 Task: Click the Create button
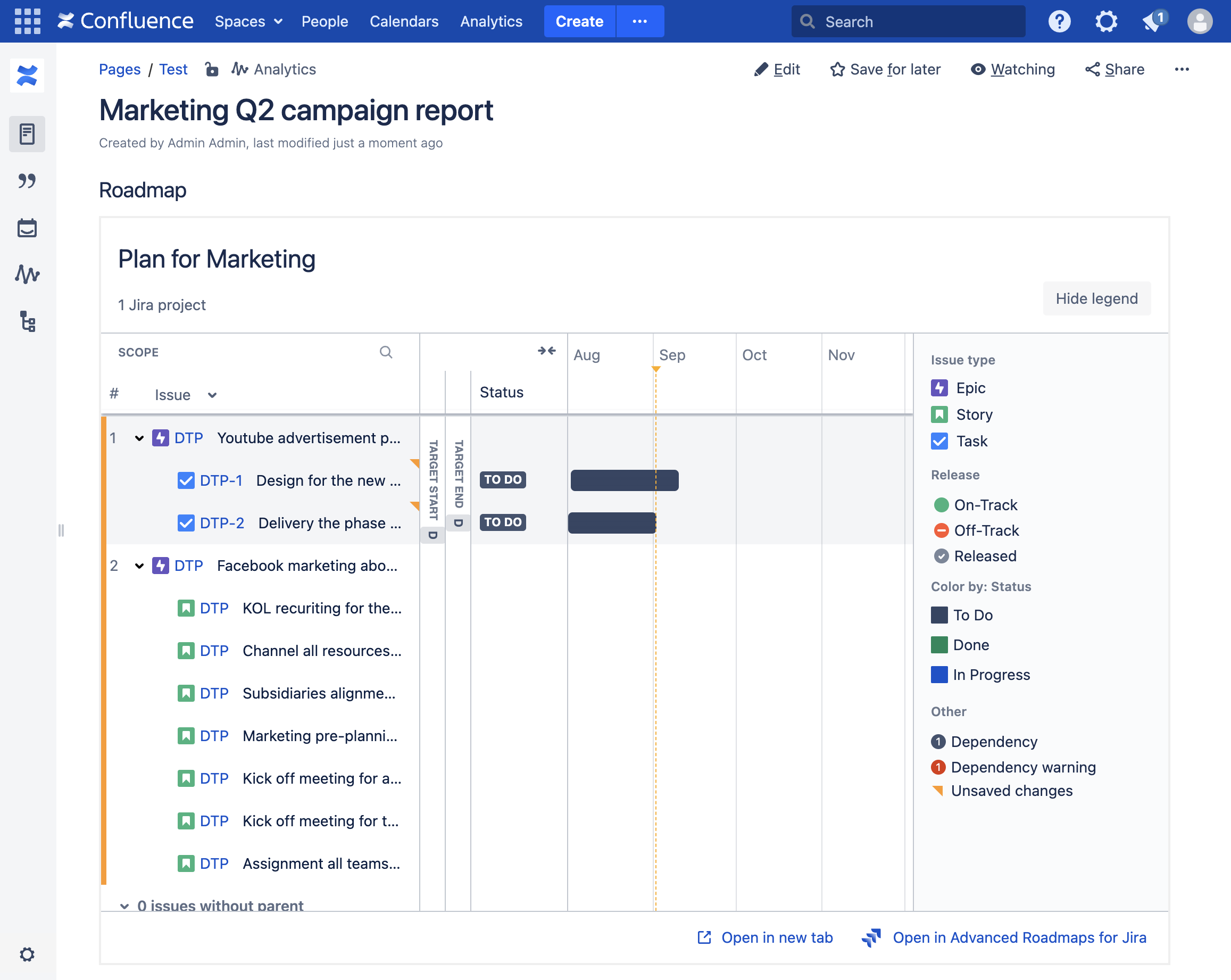tap(579, 21)
